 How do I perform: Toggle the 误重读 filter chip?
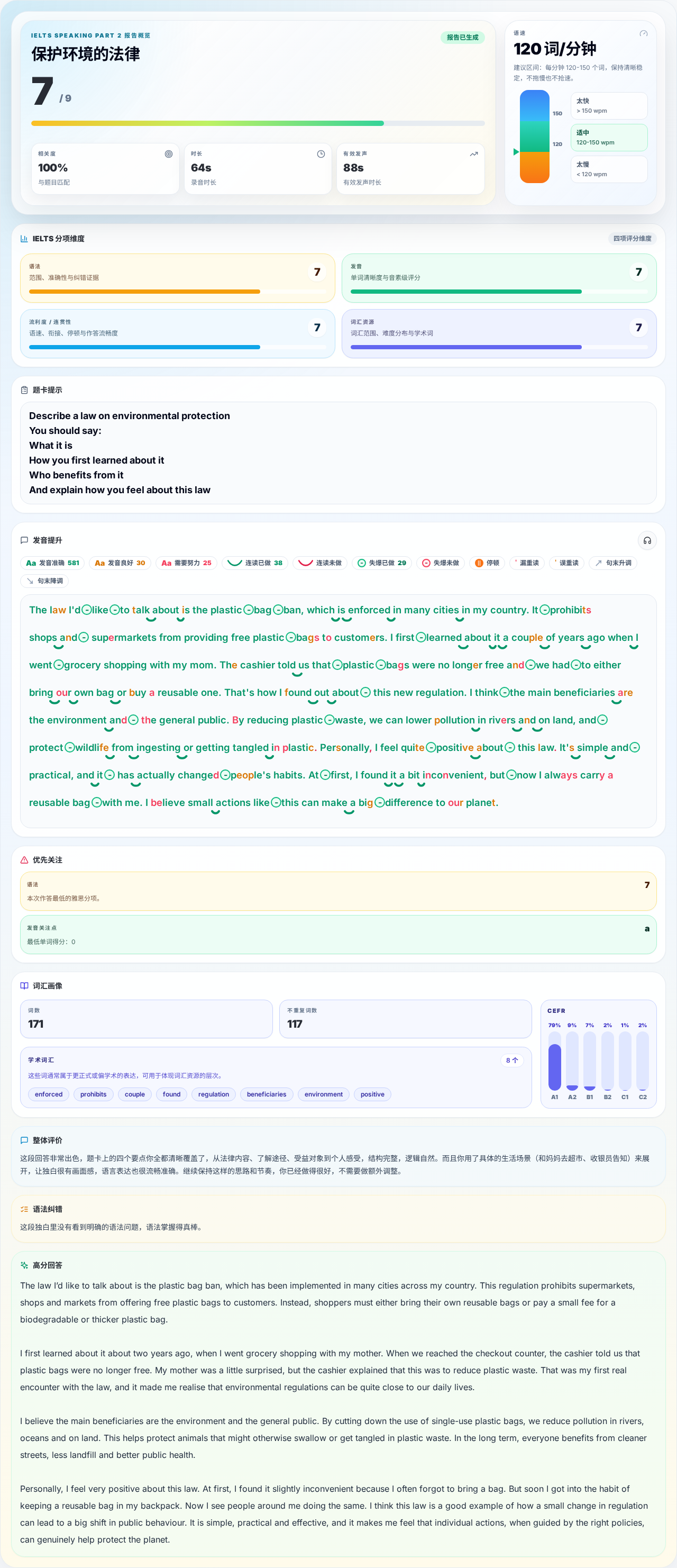[x=567, y=563]
